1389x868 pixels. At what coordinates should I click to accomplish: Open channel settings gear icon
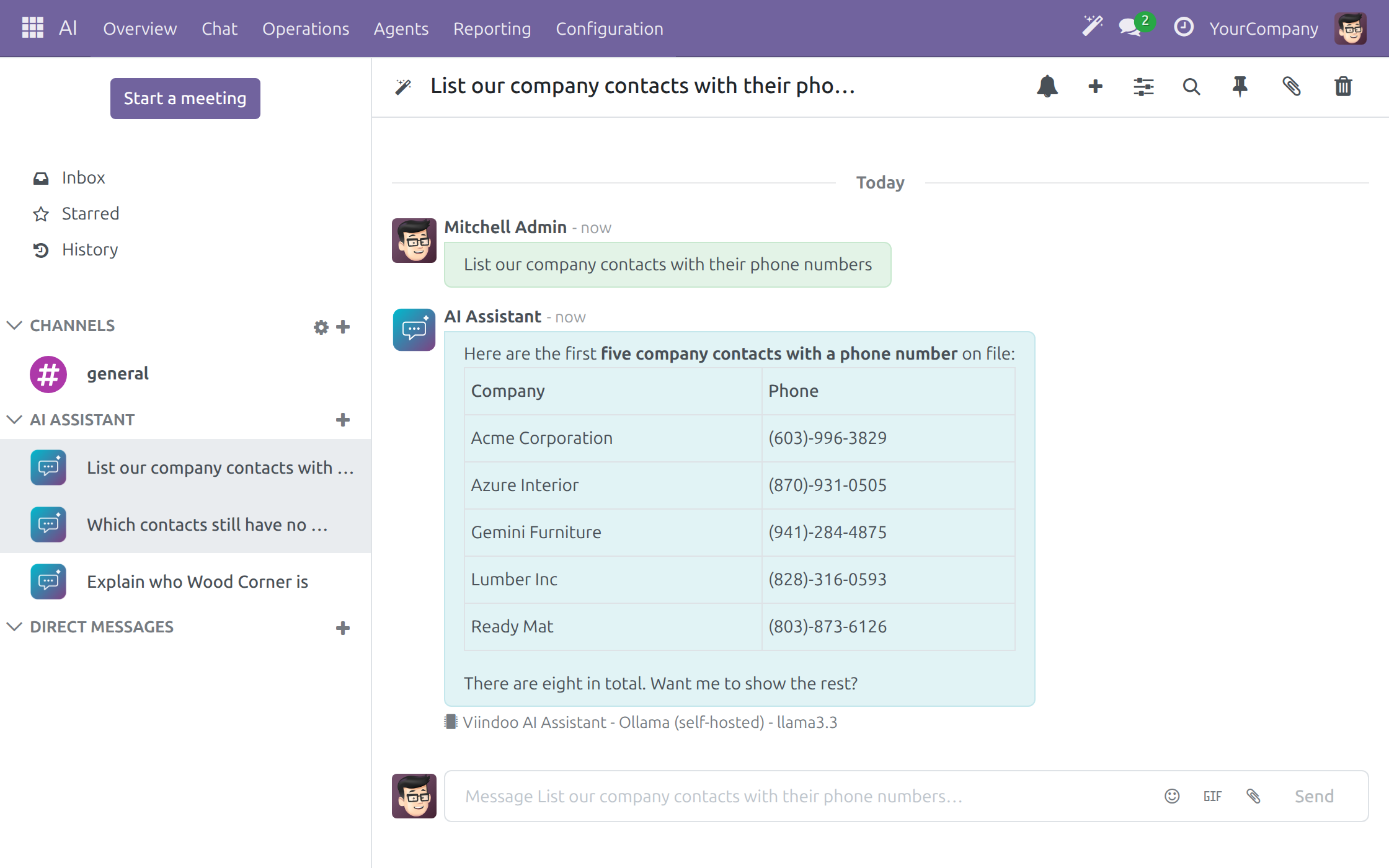(x=321, y=327)
